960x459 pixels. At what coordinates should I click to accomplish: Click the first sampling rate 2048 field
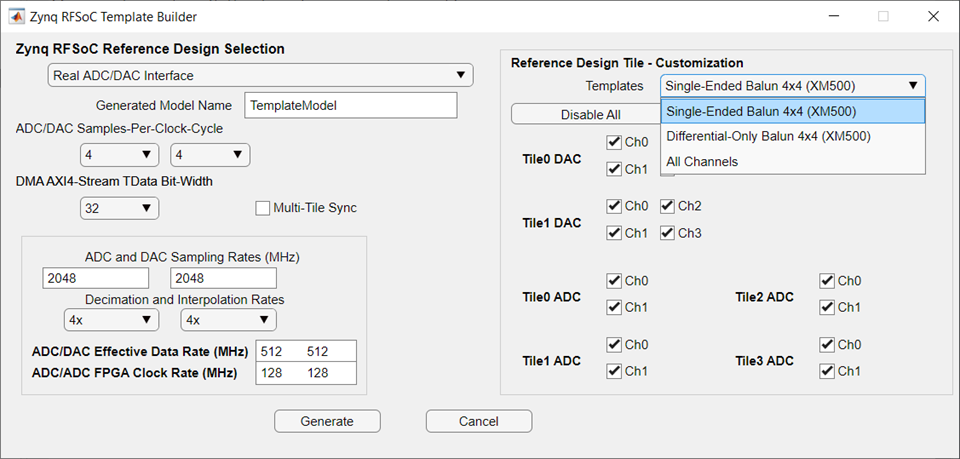click(96, 278)
